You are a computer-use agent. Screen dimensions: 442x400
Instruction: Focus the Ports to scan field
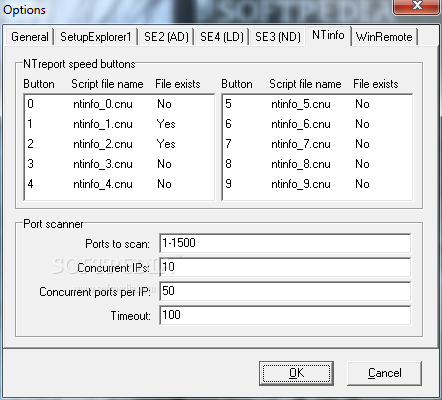tap(285, 243)
